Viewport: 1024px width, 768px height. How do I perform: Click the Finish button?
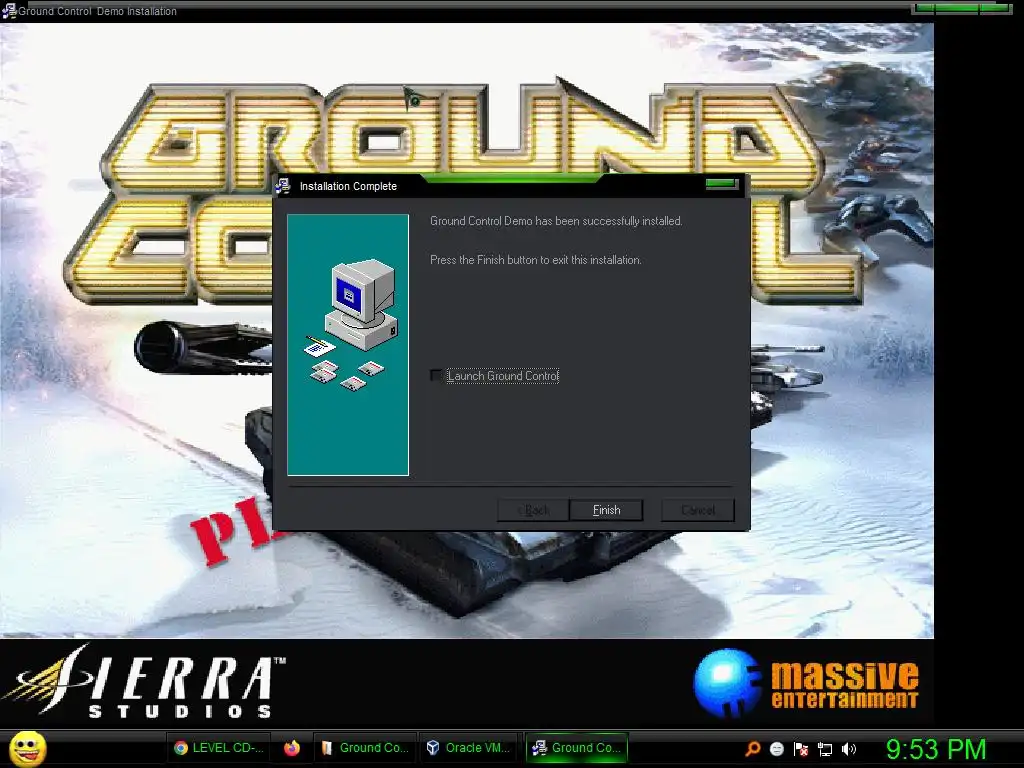pyautogui.click(x=606, y=510)
